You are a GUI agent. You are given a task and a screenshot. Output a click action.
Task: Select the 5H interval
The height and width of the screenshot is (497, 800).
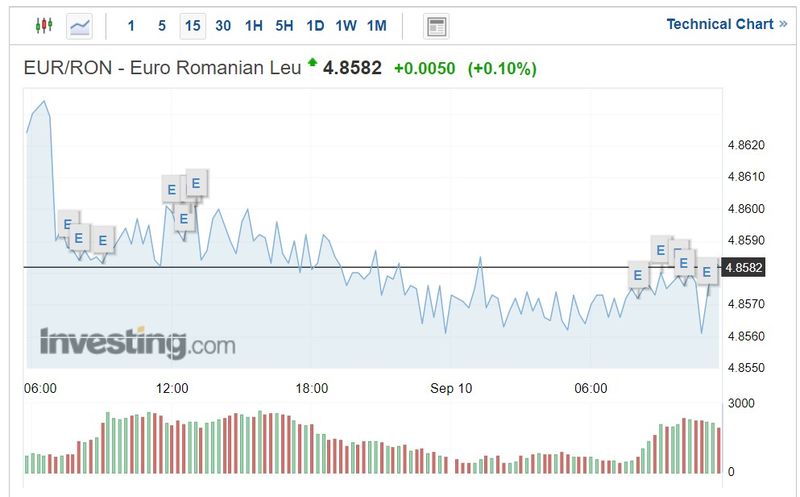click(x=284, y=26)
